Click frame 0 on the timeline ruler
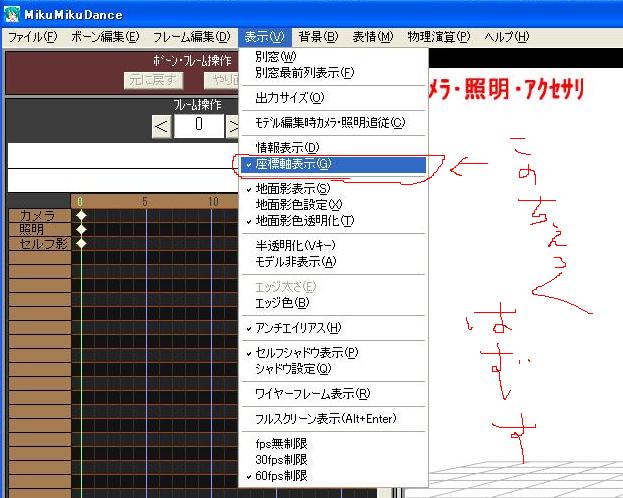The width and height of the screenshot is (623, 498). (80, 202)
